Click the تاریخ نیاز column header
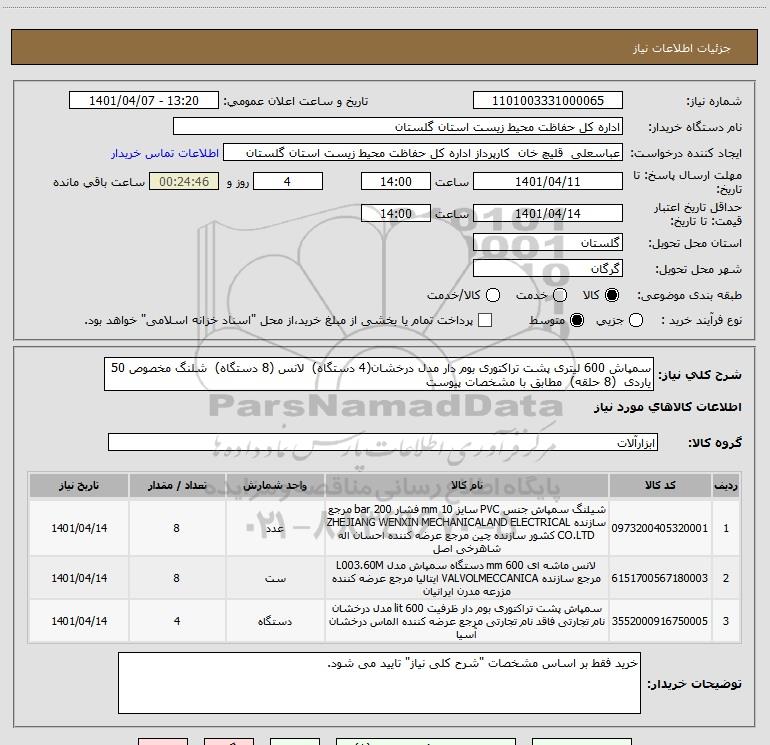 coord(79,486)
